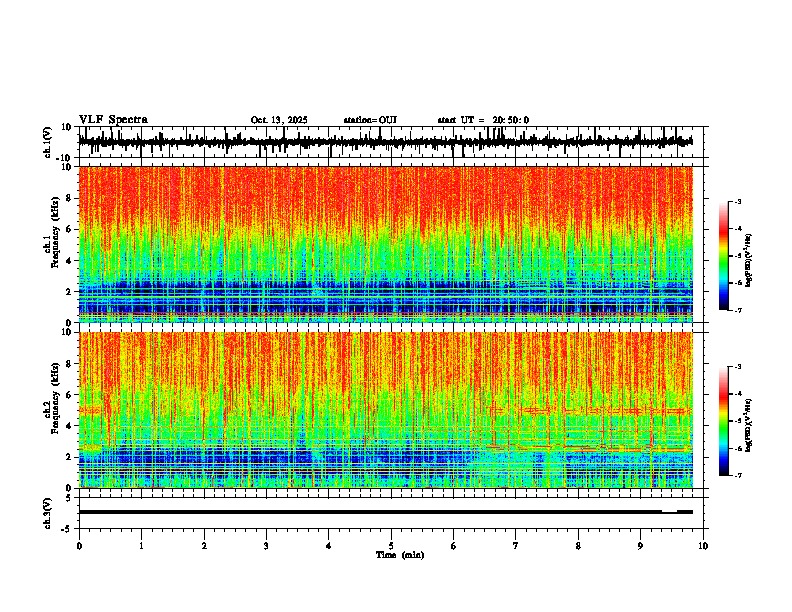Click the "8" kHz tick on ch.1 spectrogram
The height and width of the screenshot is (612, 792).
tap(69, 198)
